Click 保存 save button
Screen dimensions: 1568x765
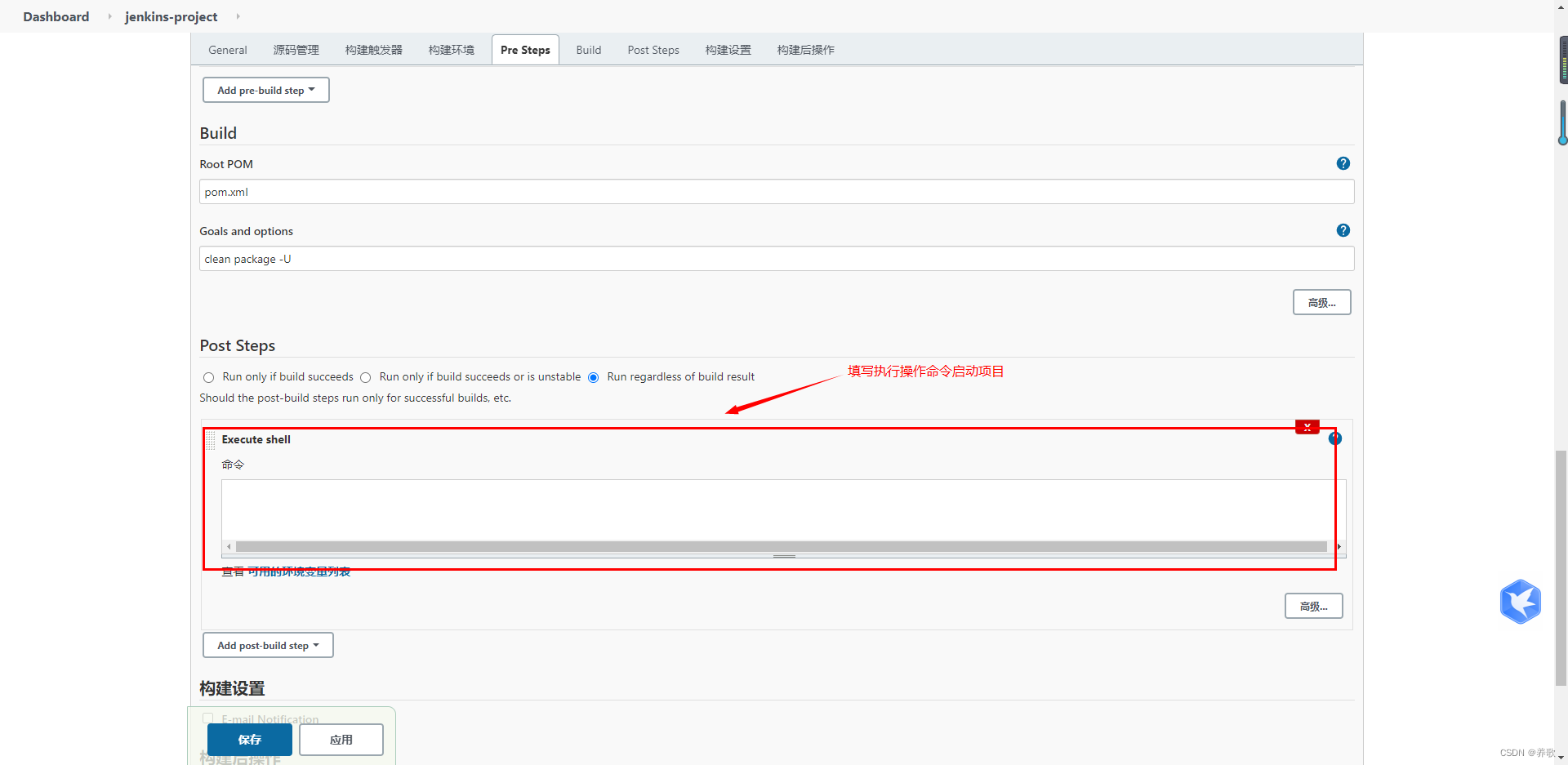pos(250,740)
